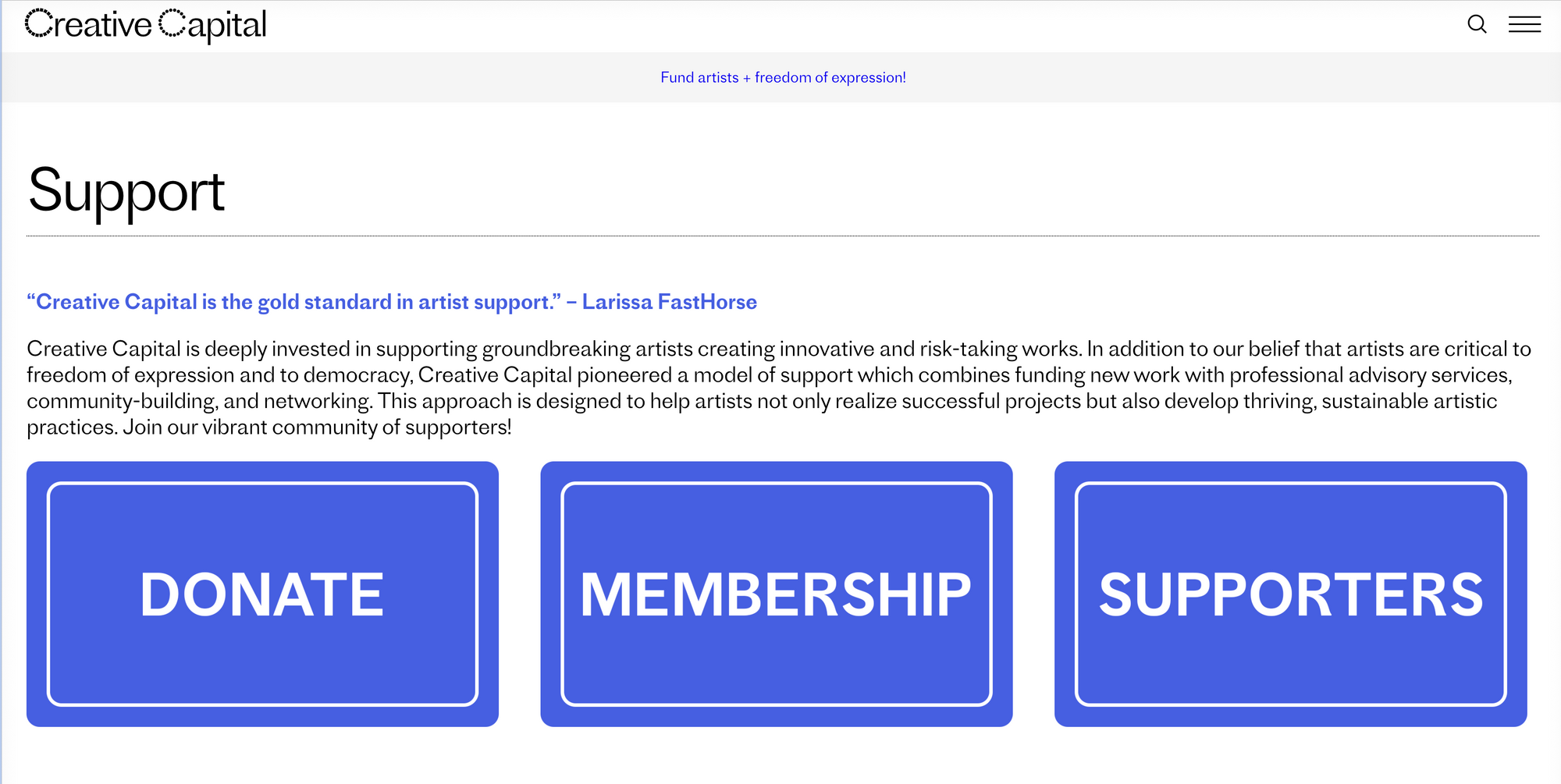The image size is (1561, 784).
Task: Click "Join our vibrant community of supporters!" sentence
Action: (x=317, y=427)
